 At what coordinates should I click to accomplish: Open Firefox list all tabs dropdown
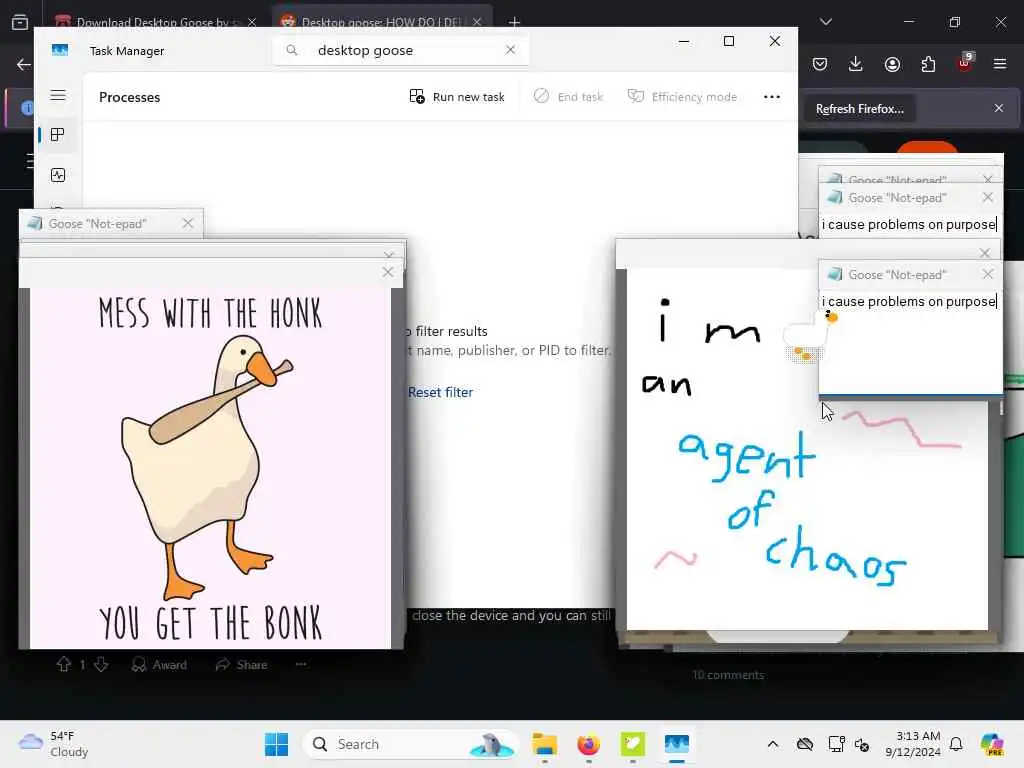(826, 22)
